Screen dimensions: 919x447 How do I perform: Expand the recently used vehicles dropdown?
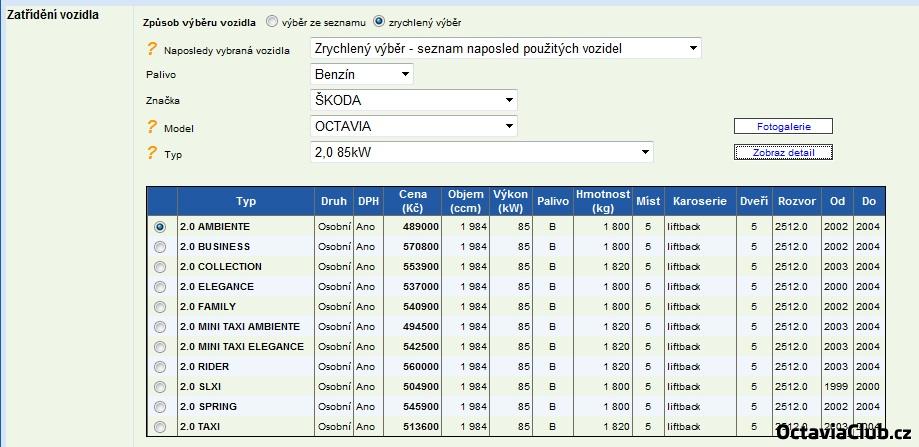pyautogui.click(x=506, y=48)
